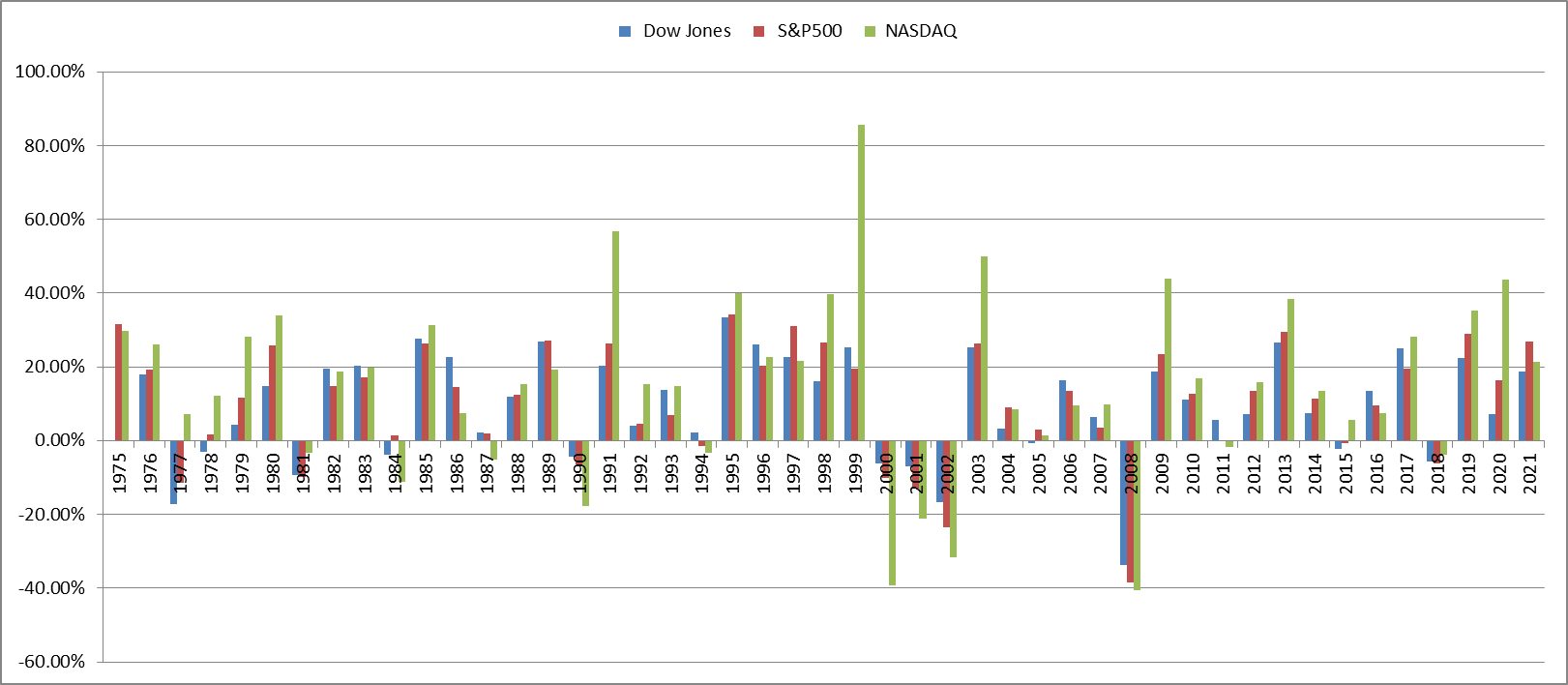This screenshot has width=1568, height=685.
Task: Click the 2011 year label
Action: coord(1224,471)
